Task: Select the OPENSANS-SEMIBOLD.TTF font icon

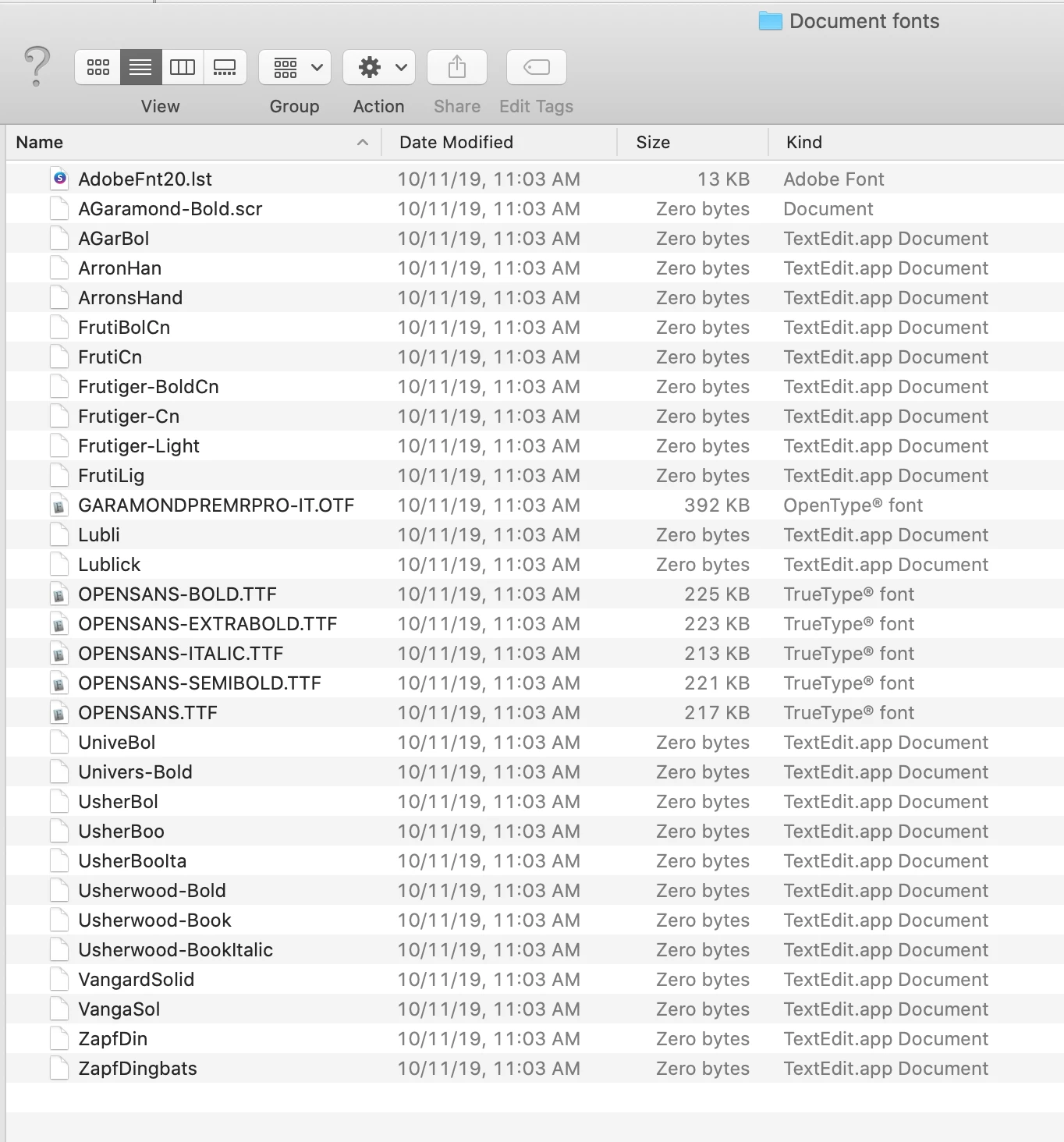Action: point(59,683)
